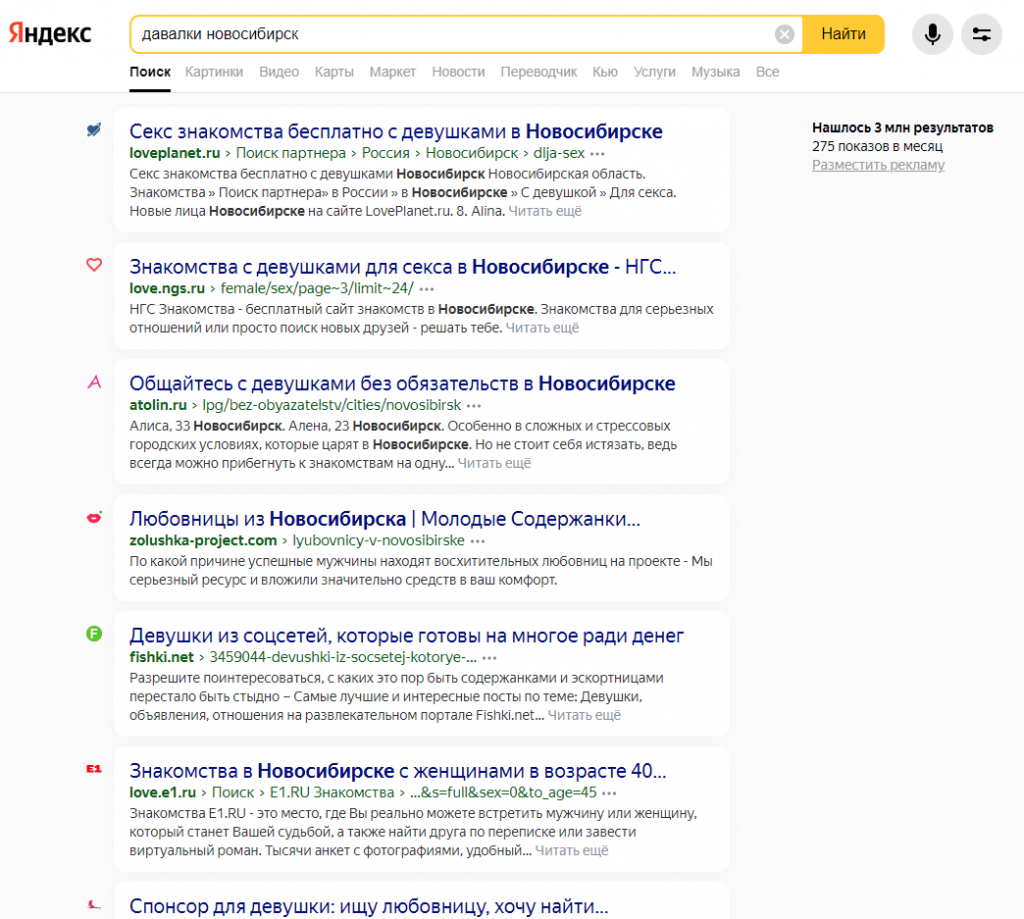Click the zolushka-project.com domain link
The image size is (1024, 919).
203,541
